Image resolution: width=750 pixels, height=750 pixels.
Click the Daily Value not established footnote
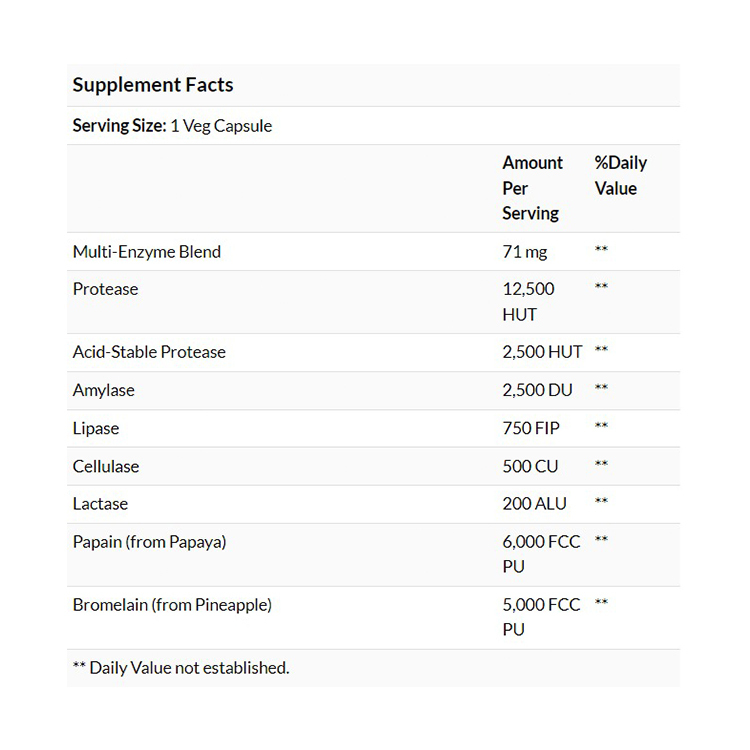pyautogui.click(x=181, y=668)
